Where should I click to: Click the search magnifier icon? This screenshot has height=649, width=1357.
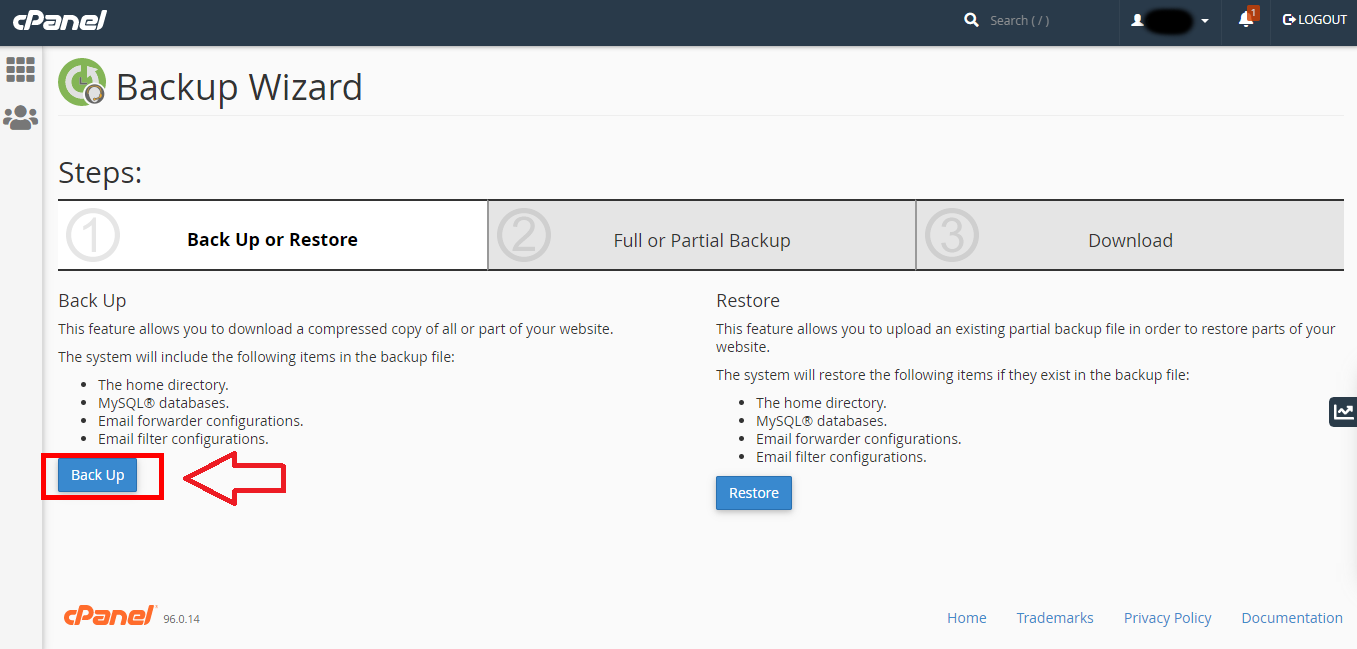coord(971,20)
